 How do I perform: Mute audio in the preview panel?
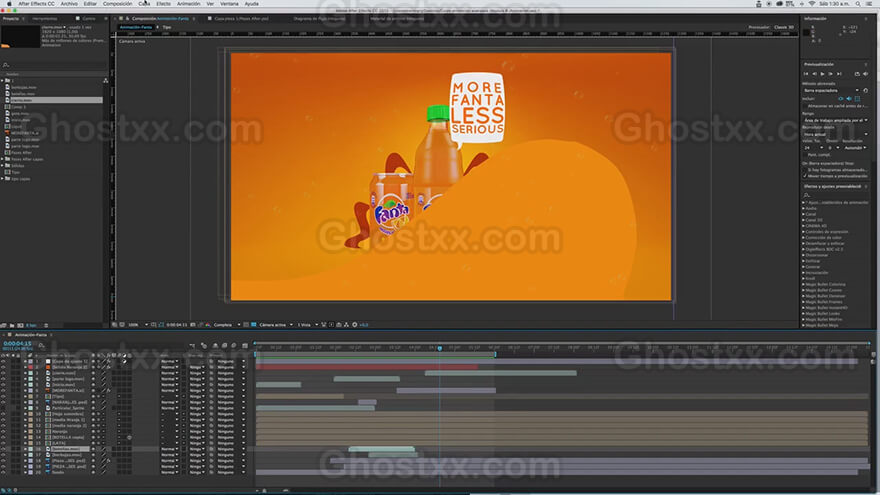(865, 74)
